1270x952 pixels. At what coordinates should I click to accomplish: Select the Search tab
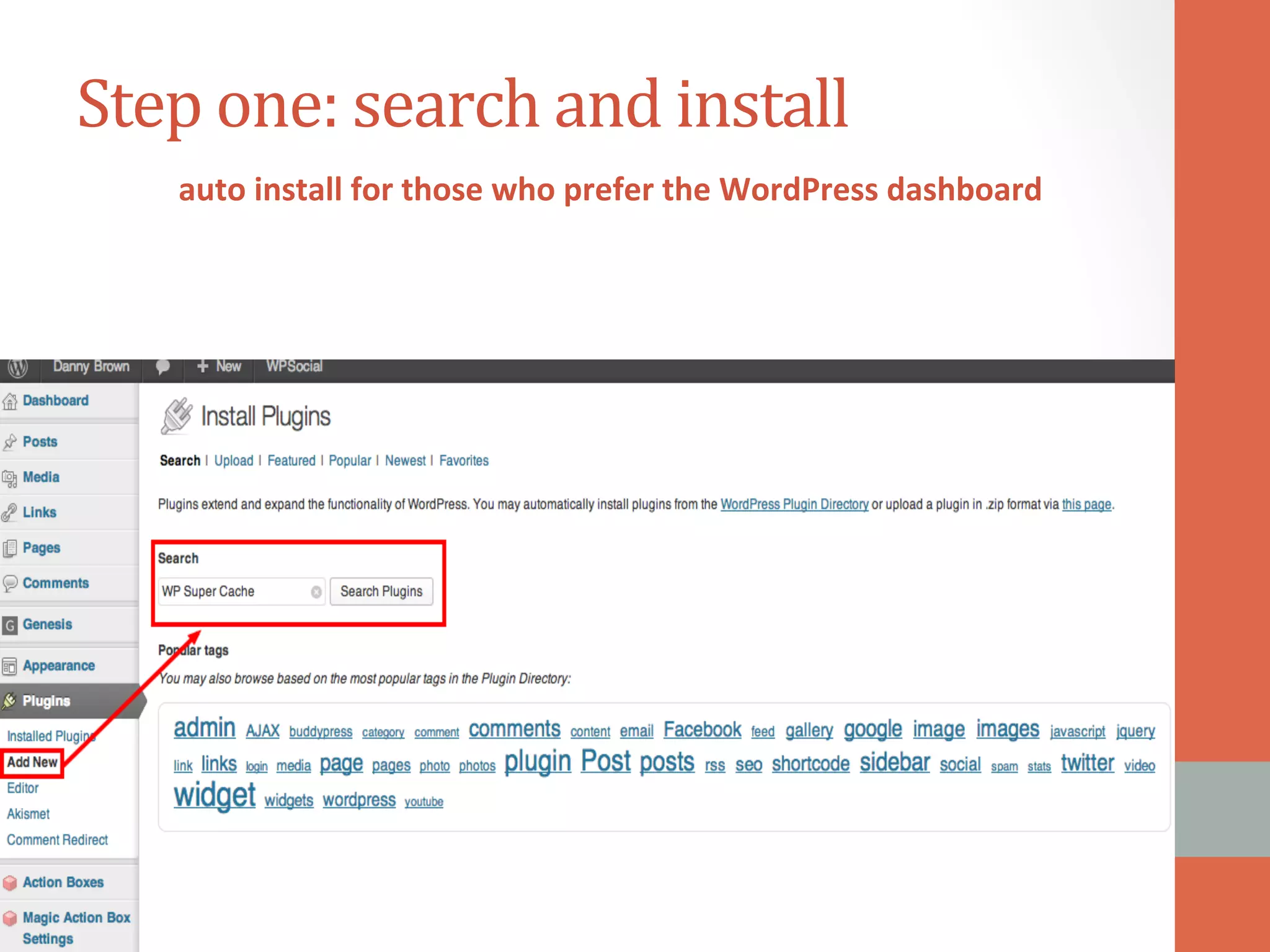pyautogui.click(x=180, y=461)
